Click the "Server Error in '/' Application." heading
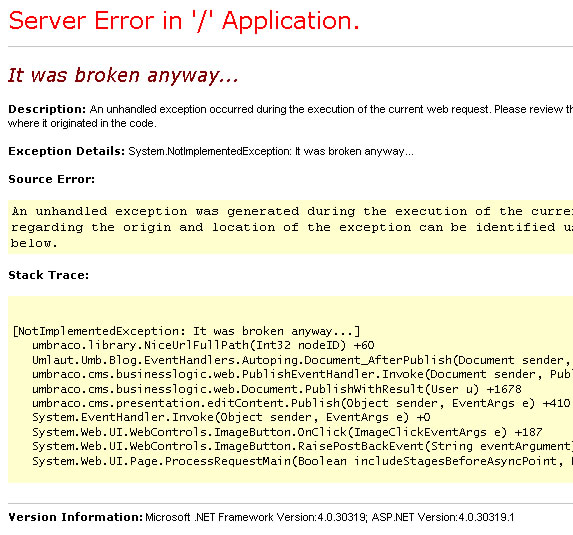The width and height of the screenshot is (573, 535). tap(184, 21)
